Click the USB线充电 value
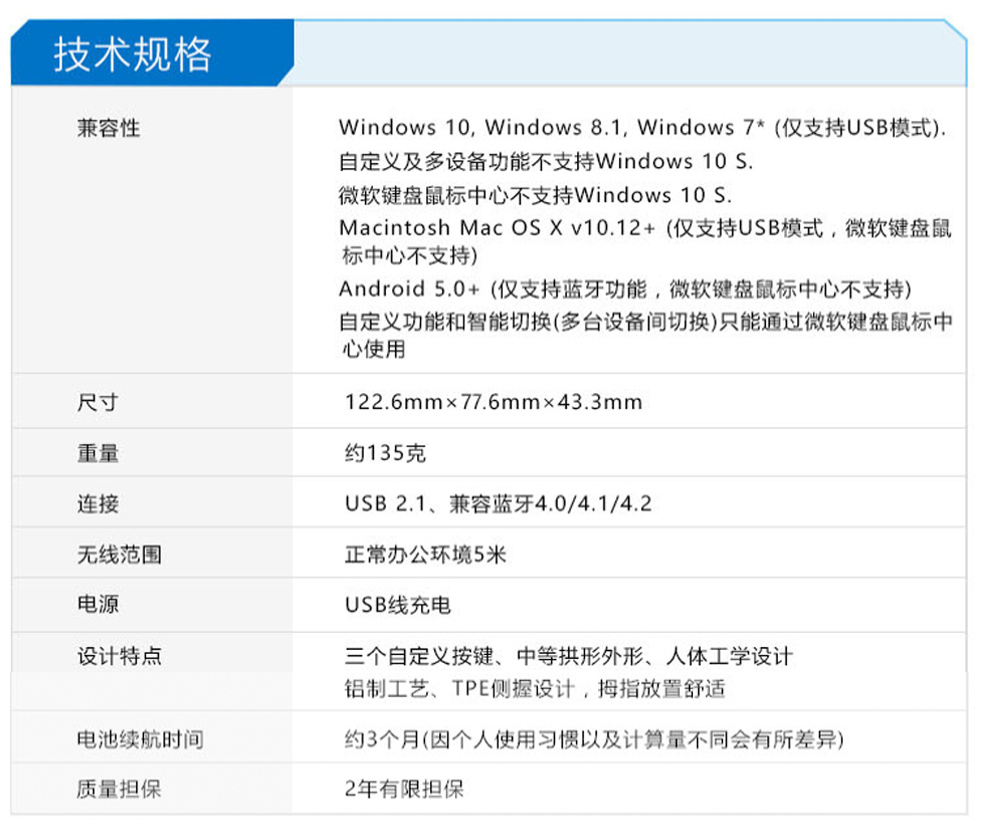 [398, 605]
